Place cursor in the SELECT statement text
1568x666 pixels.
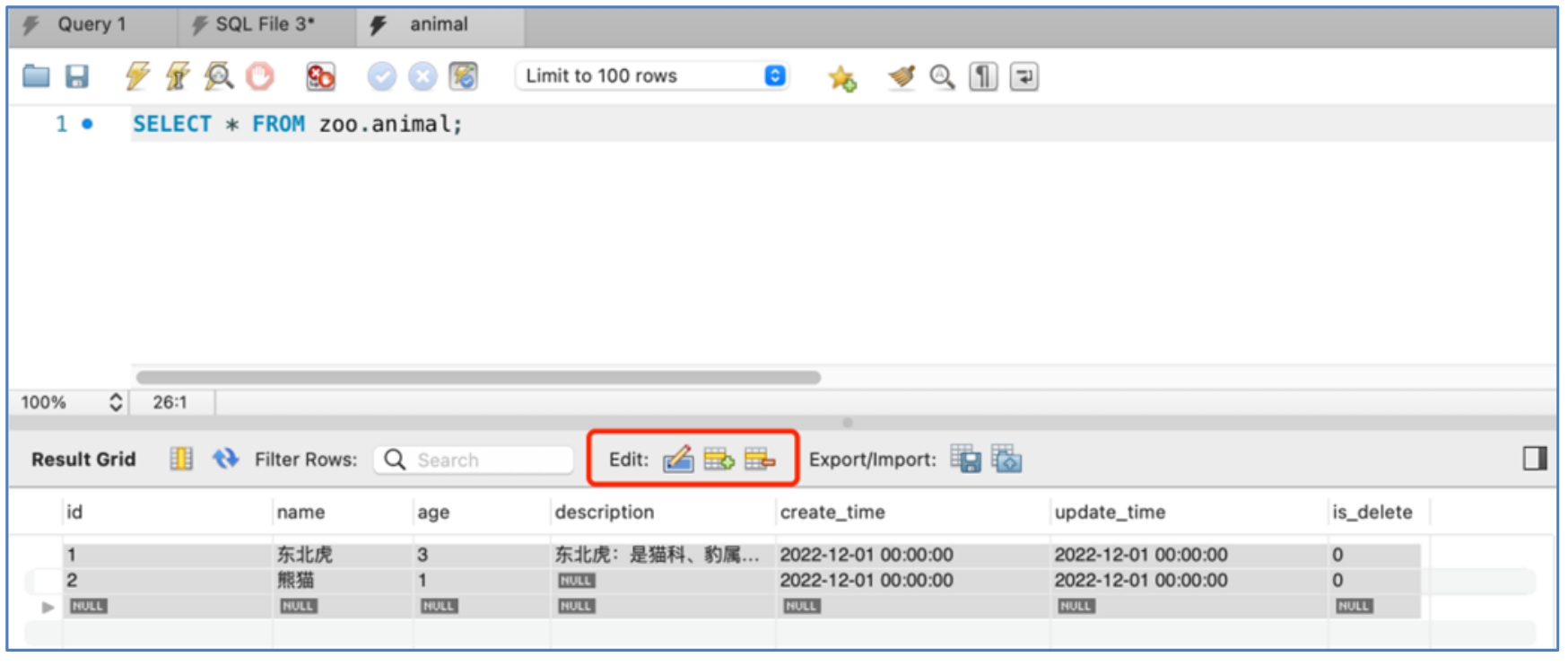point(297,124)
